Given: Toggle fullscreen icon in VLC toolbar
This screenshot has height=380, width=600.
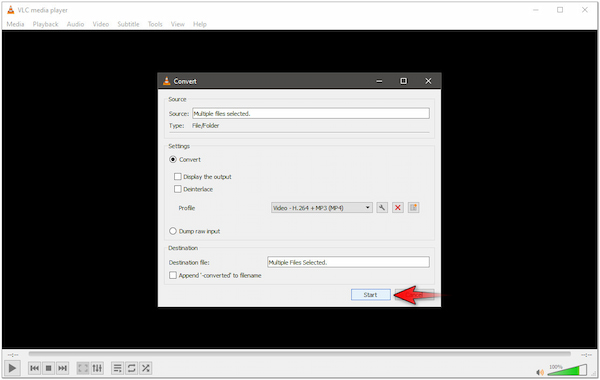Looking at the screenshot, I should [x=83, y=368].
